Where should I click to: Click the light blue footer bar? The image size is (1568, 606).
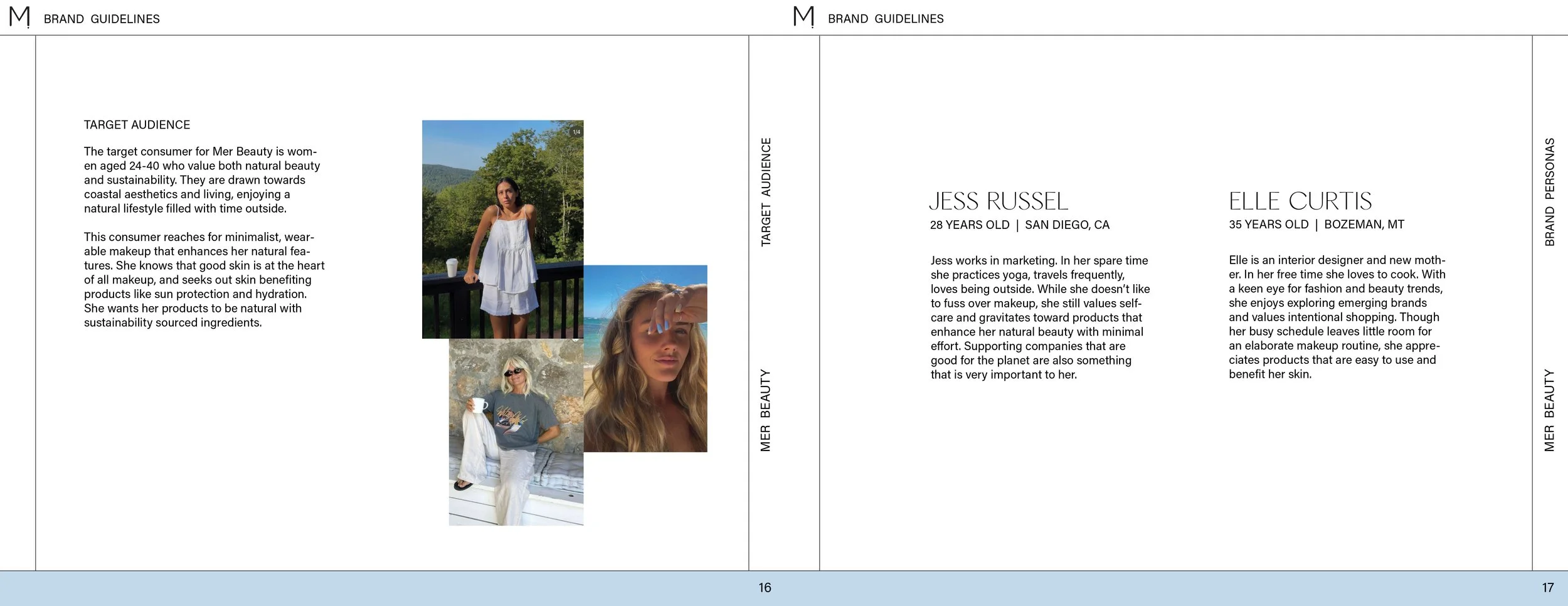[784, 588]
